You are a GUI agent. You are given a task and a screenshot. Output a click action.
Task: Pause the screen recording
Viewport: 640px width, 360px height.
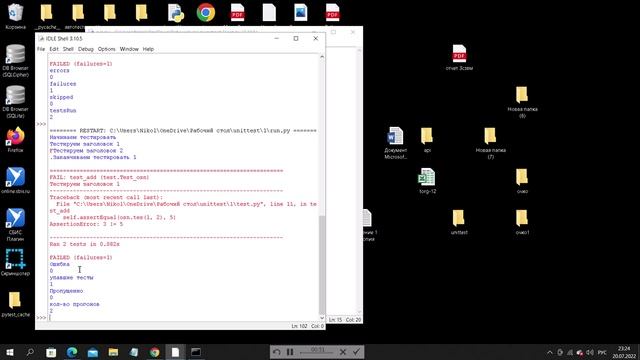pos(290,352)
